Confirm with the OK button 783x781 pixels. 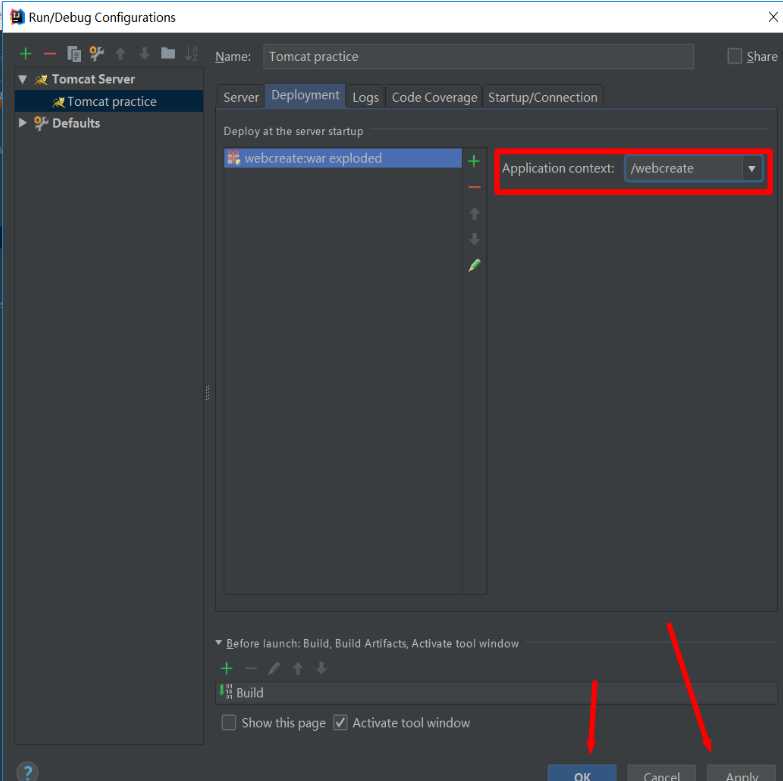click(x=582, y=773)
